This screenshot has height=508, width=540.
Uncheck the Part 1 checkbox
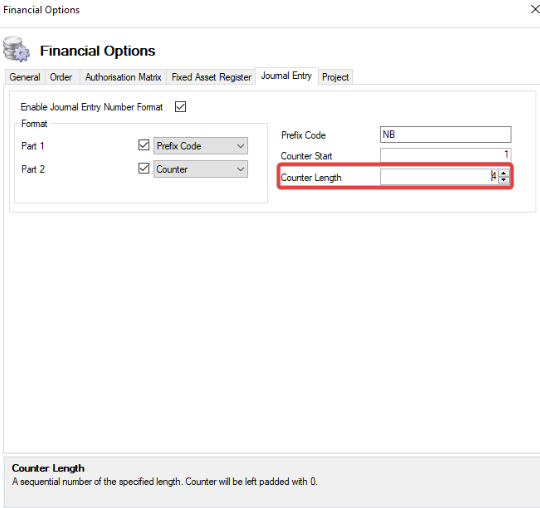click(144, 145)
